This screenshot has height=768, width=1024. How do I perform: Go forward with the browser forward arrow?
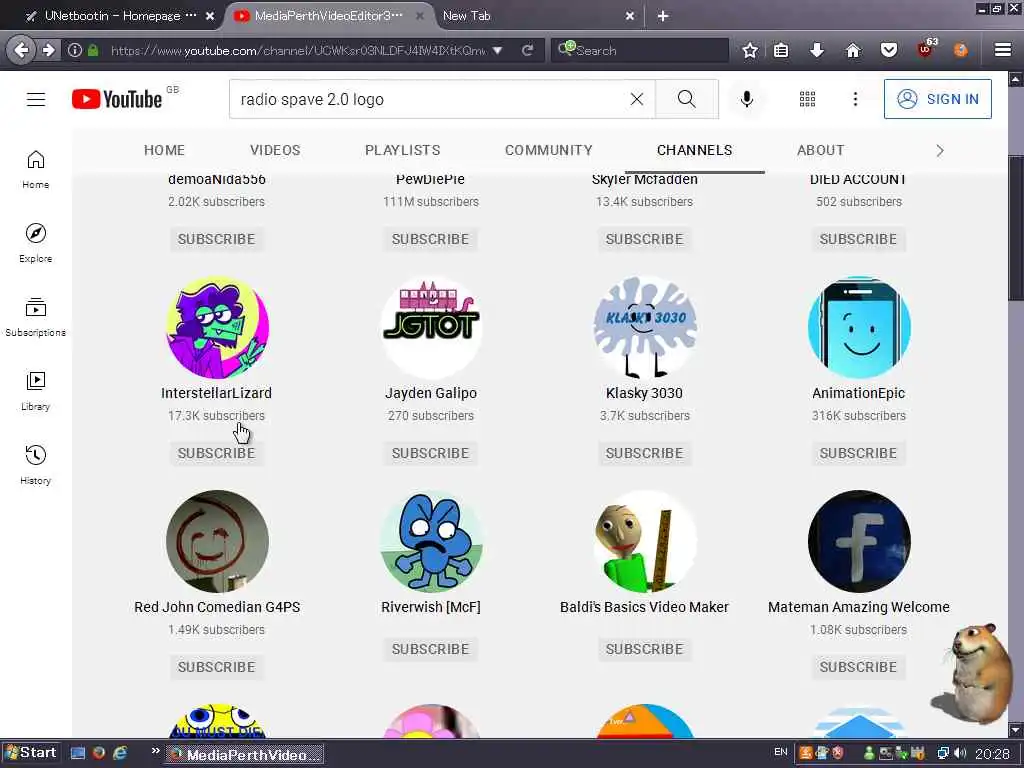[49, 50]
